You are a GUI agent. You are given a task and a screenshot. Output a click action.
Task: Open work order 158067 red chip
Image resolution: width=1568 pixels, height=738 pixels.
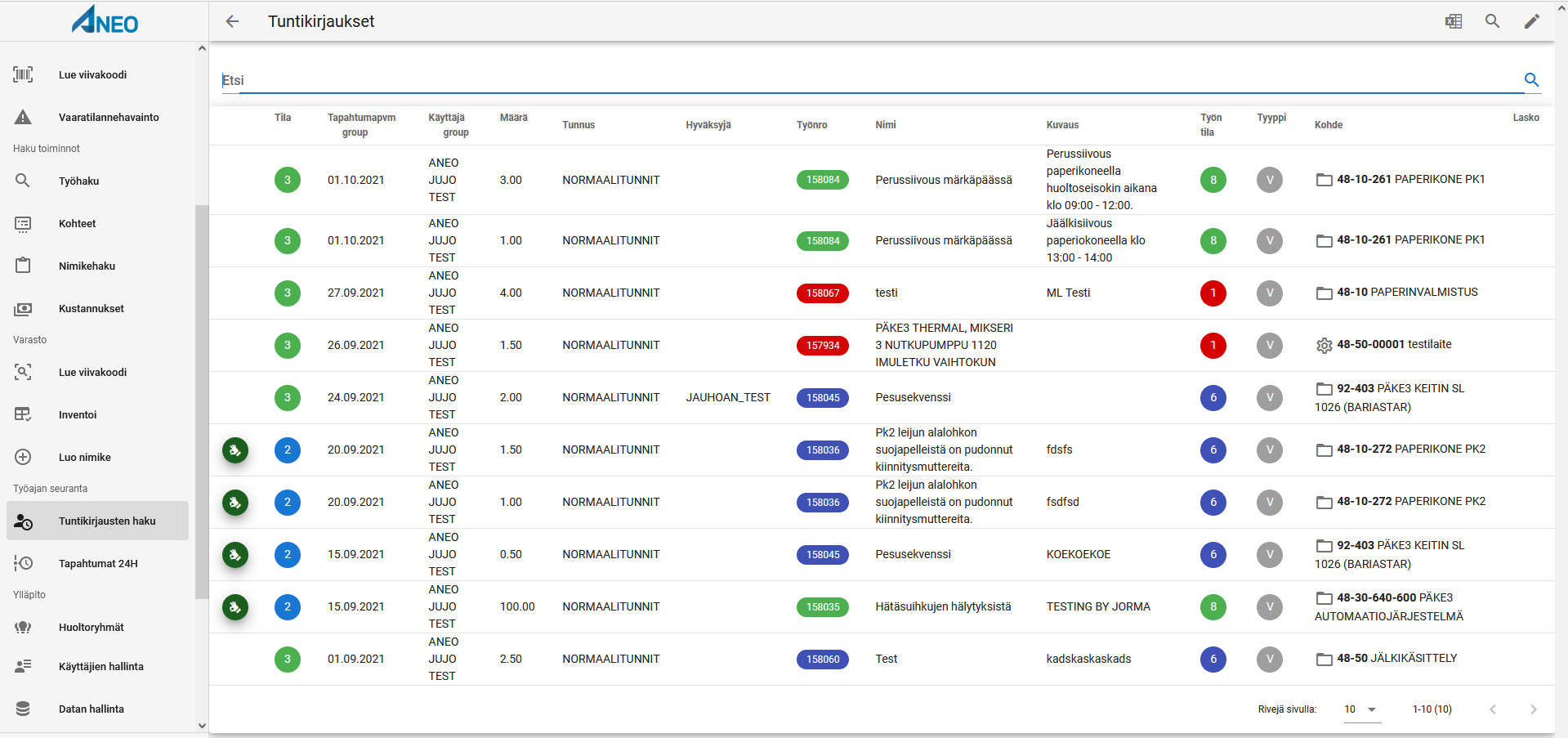click(x=823, y=293)
